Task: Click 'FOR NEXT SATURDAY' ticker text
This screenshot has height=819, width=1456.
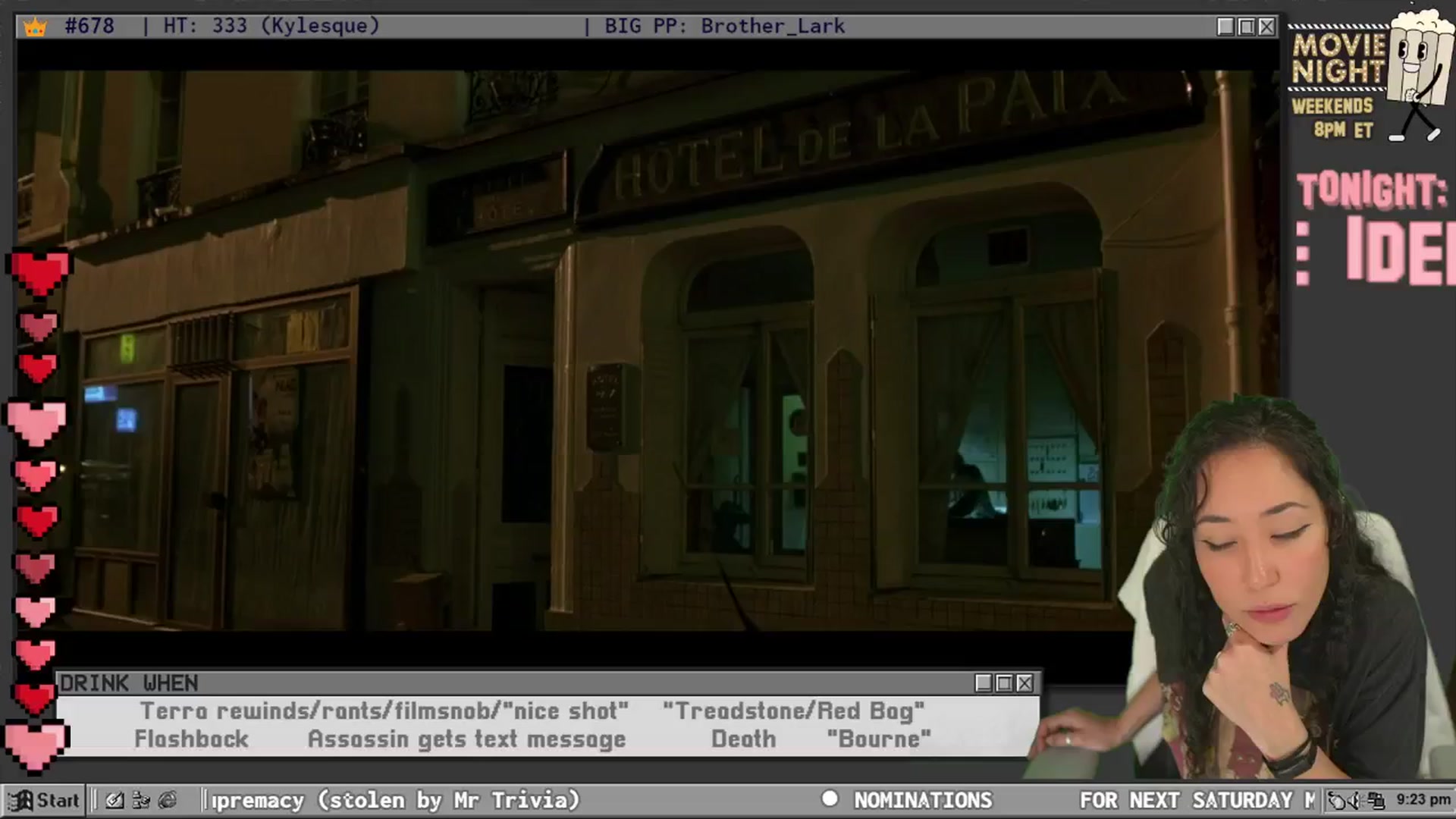Action: [x=1186, y=800]
